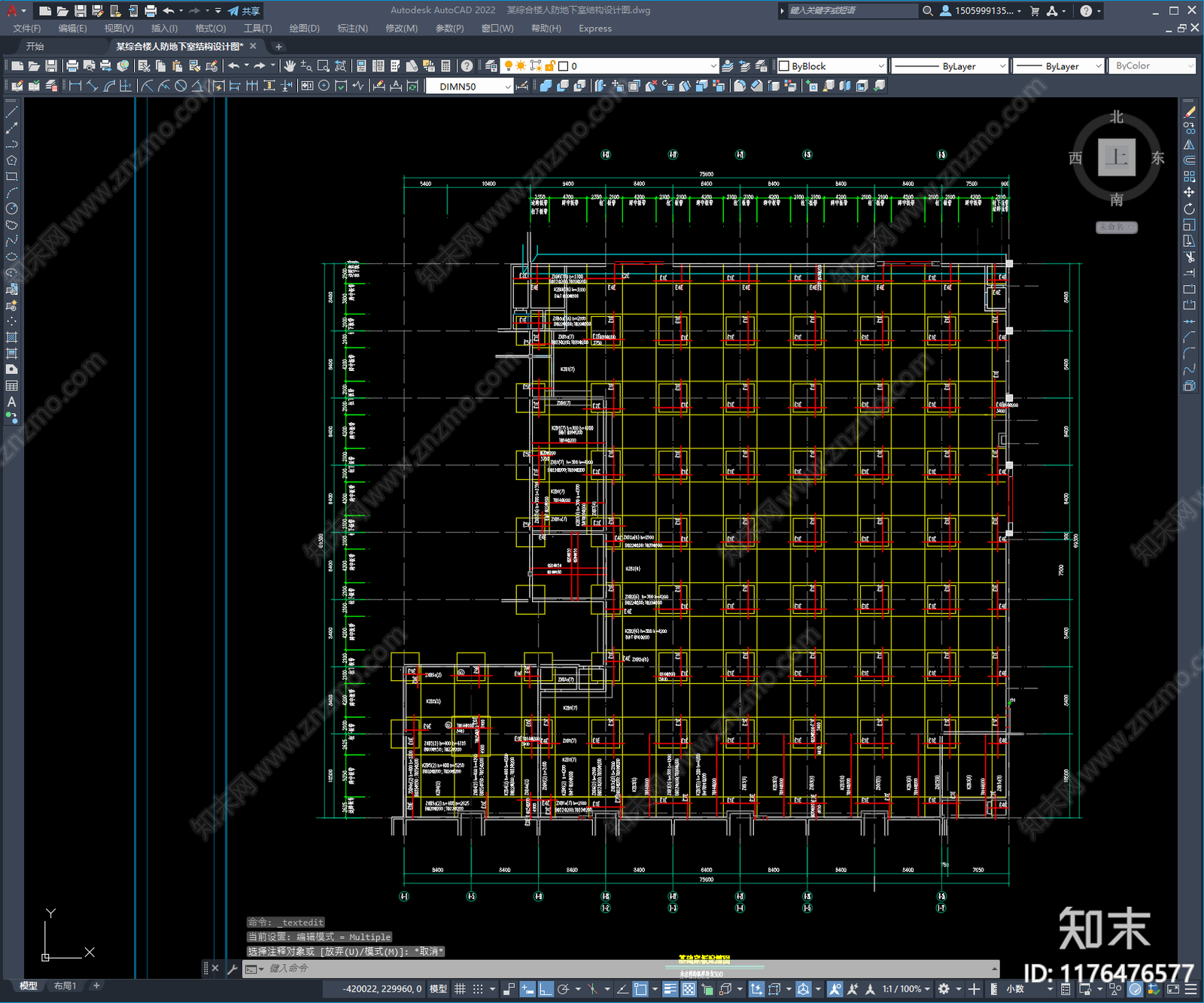The image size is (1204, 1003).
Task: Click the 东 east label on ViewCube
Action: (1157, 158)
